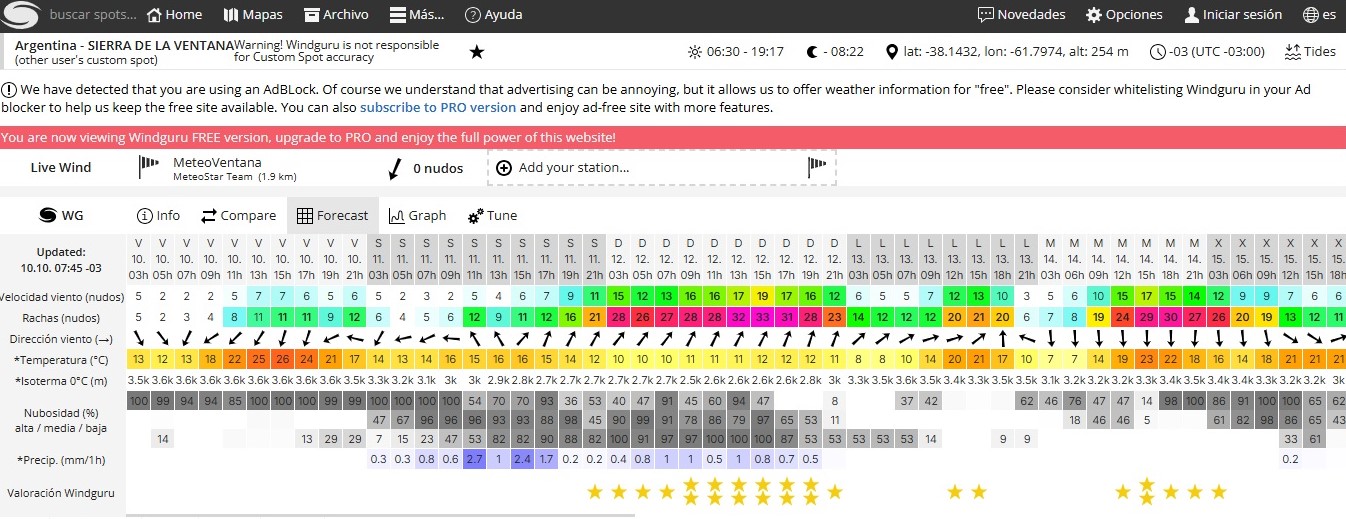Click the location pin coordinates icon
This screenshot has height=519, width=1346.
[892, 52]
